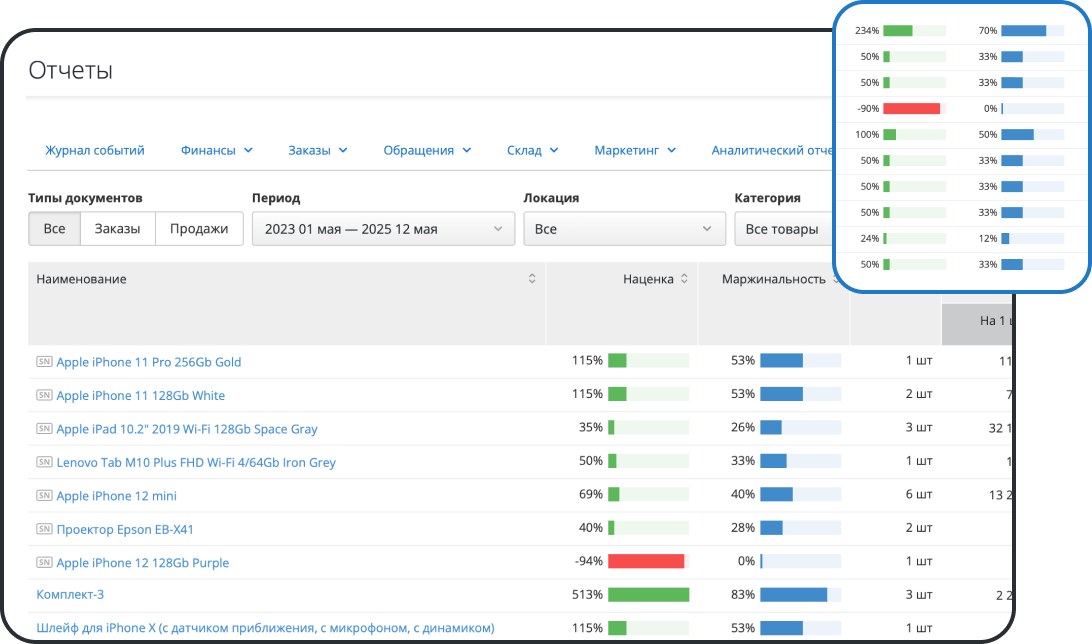Open the Журнал событий tab
Viewport: 1092px width, 644px height.
point(95,150)
